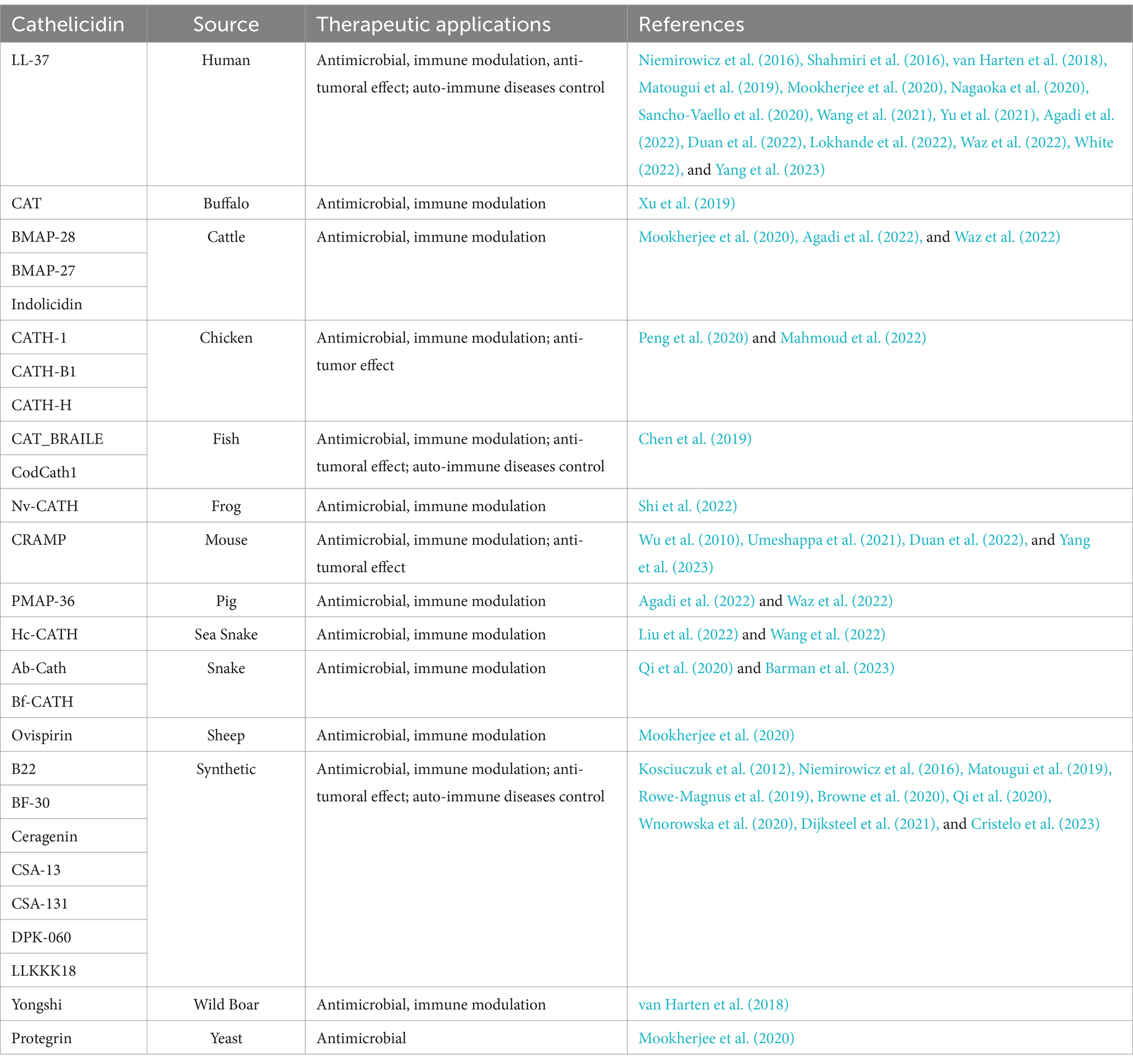Screen dimensions: 1133x1064
Task: Open the Barman et al. (2023) citation
Action: [829, 668]
